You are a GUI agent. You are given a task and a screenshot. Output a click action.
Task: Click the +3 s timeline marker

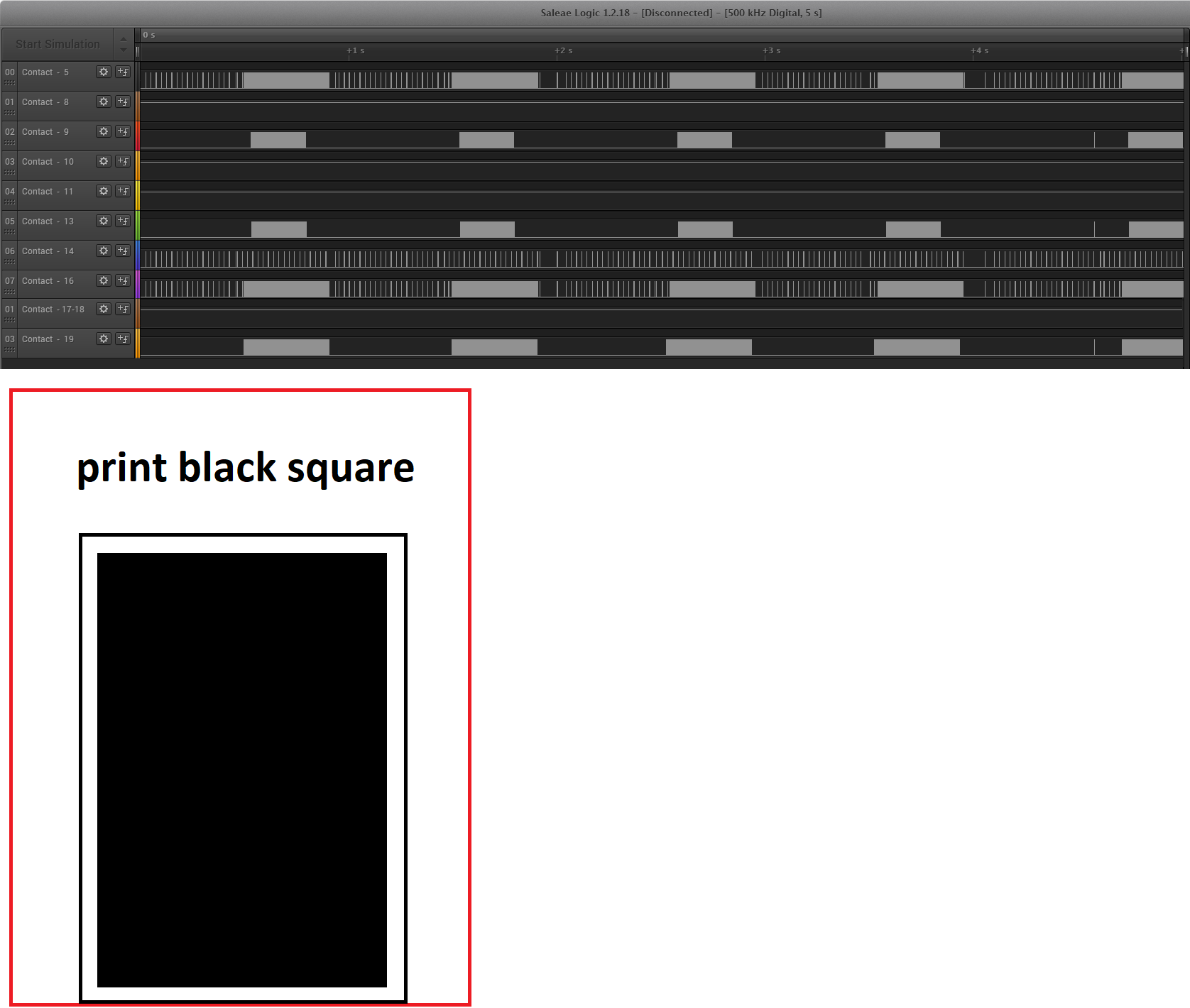(x=772, y=50)
